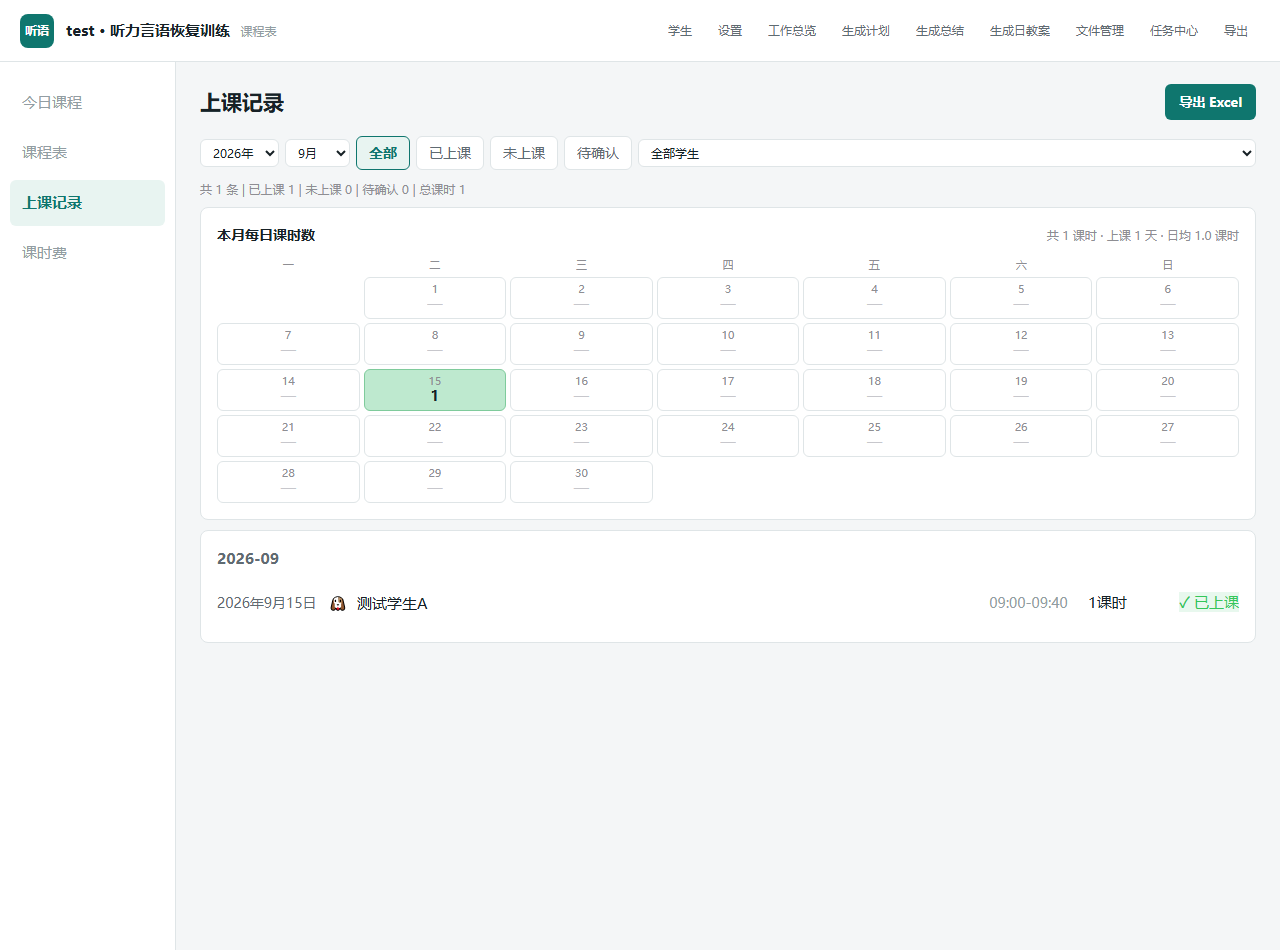Go to 课时费 in the sidebar
The image size is (1280, 950).
87,253
